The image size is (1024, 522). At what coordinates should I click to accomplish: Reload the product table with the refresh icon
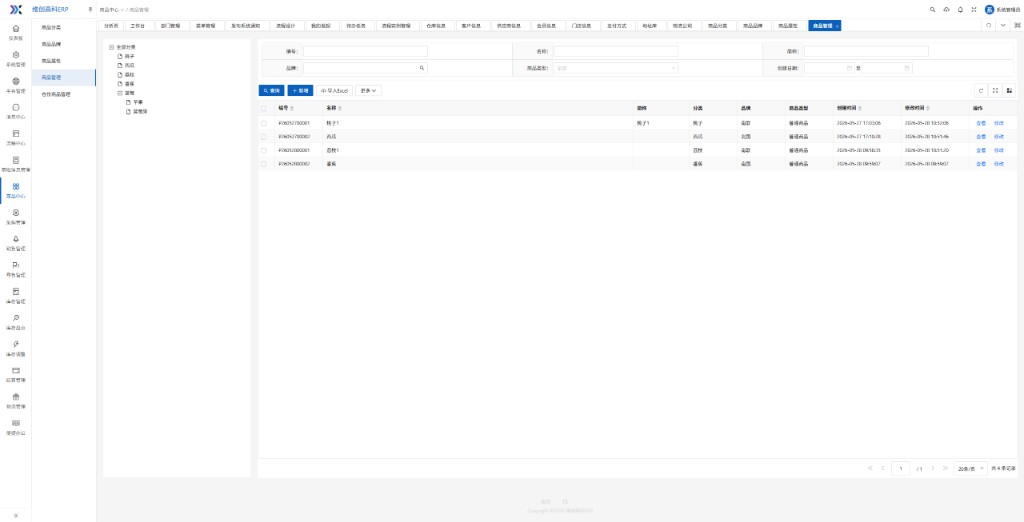pyautogui.click(x=980, y=91)
